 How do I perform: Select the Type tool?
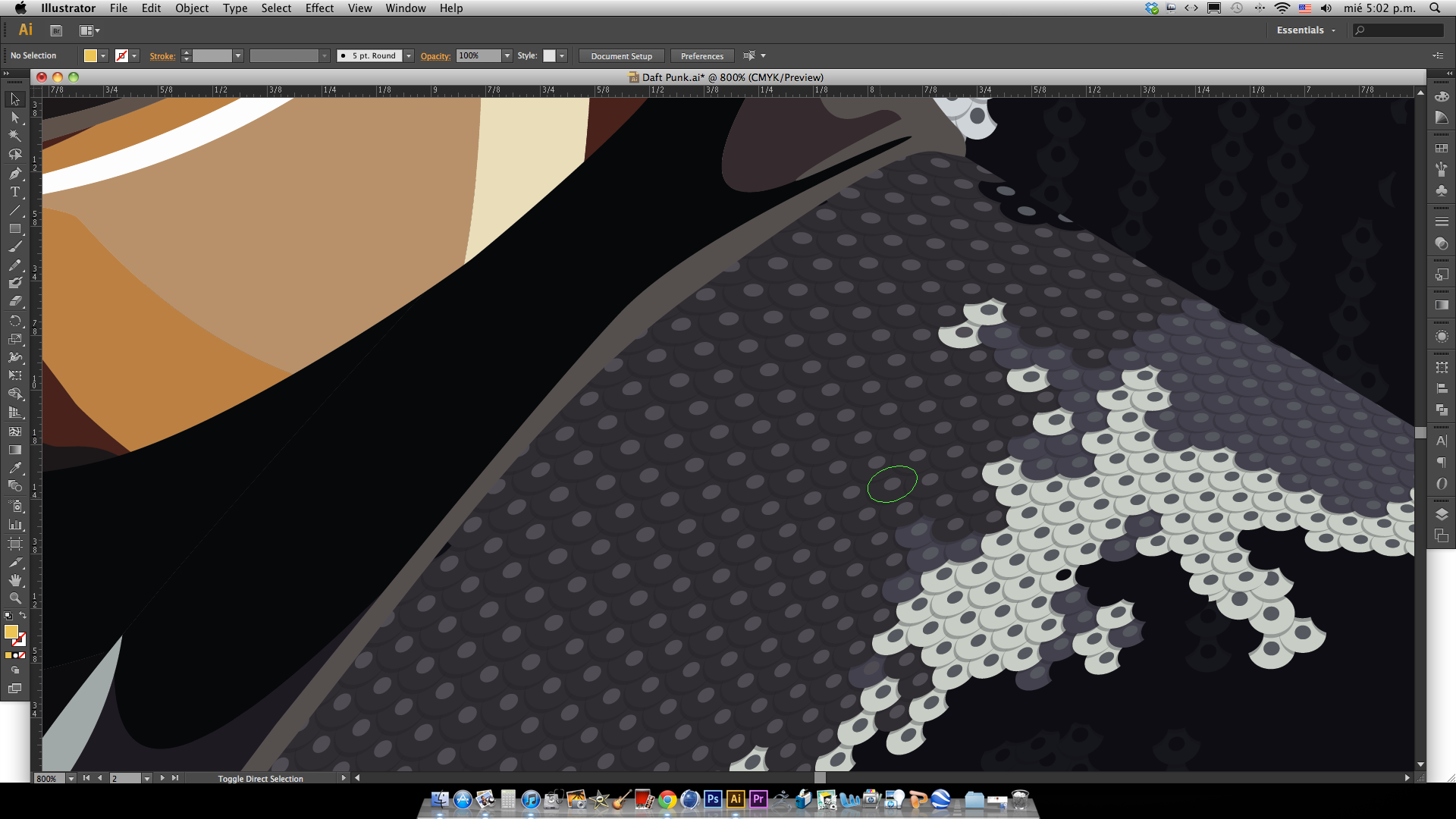14,192
